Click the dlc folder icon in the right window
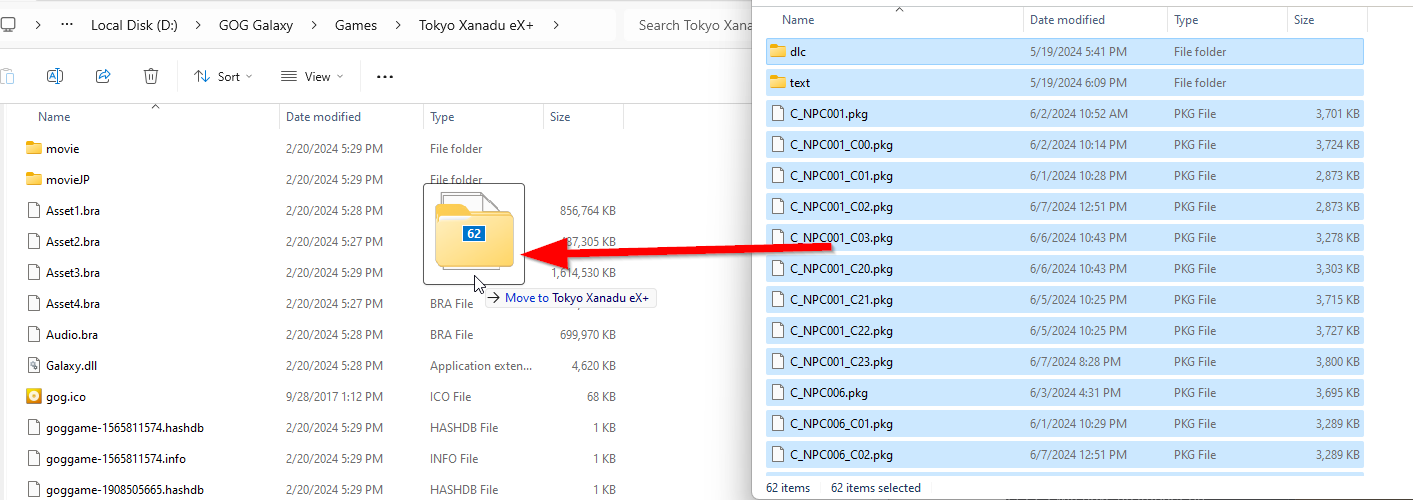 tap(778, 51)
